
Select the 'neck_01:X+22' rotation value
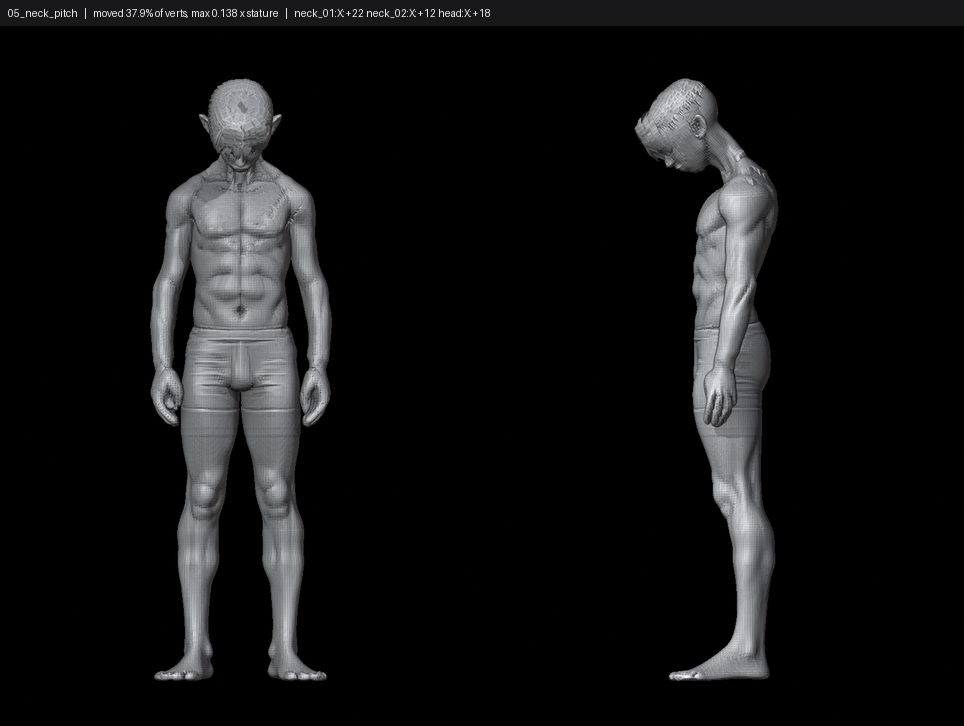[329, 13]
